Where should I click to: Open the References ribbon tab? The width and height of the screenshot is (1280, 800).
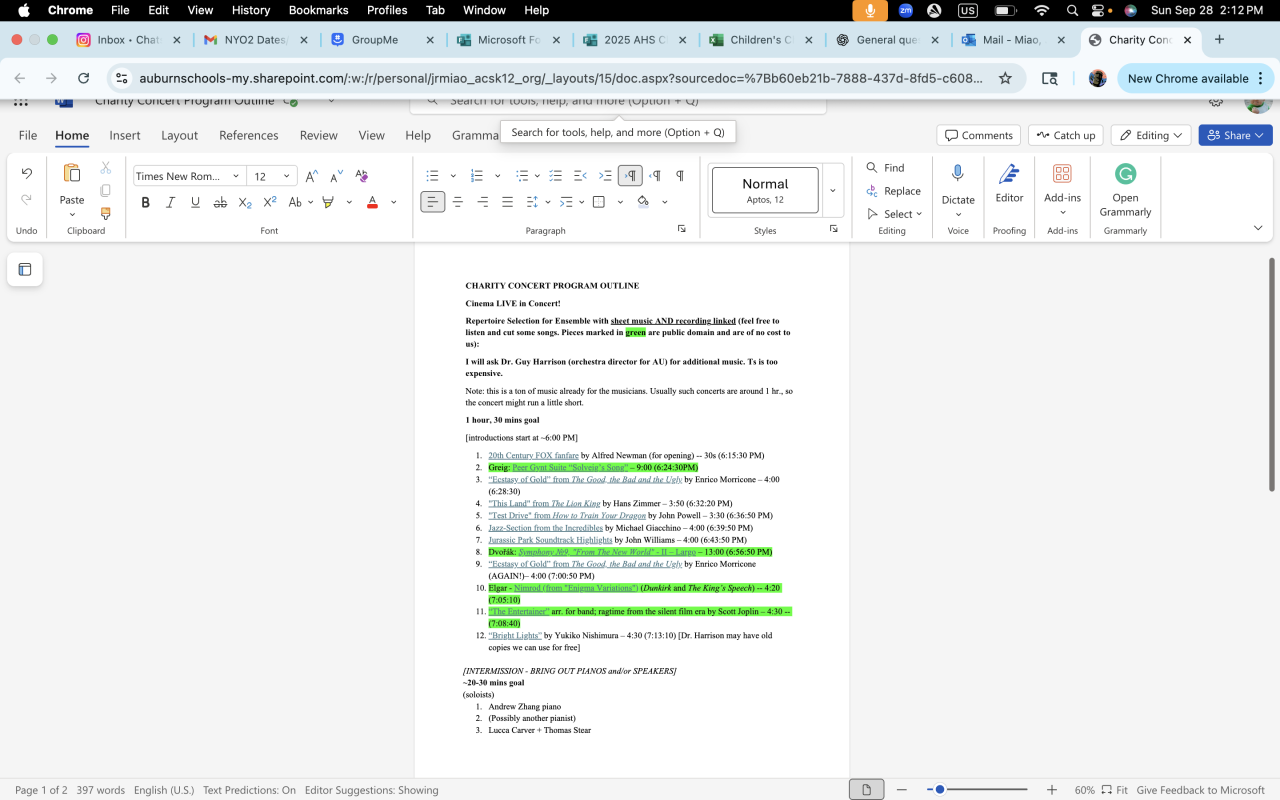(x=249, y=135)
